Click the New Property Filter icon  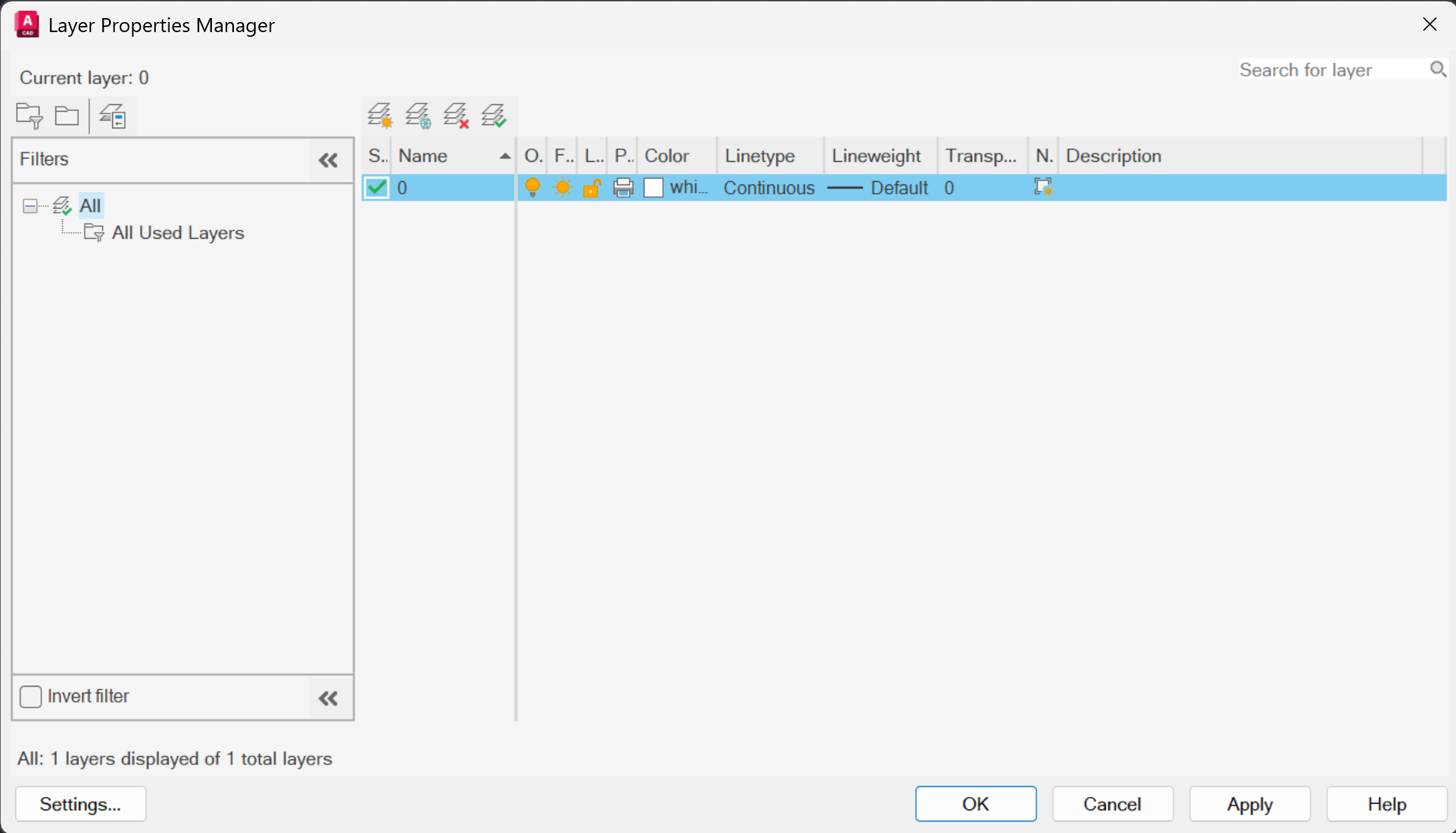[x=29, y=116]
